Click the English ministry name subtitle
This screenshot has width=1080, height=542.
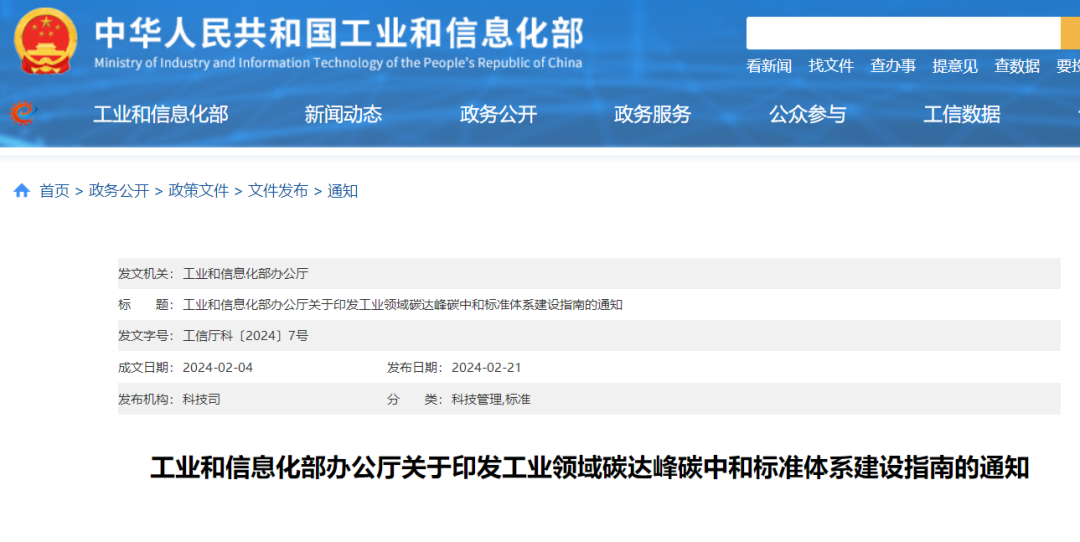pyautogui.click(x=338, y=63)
